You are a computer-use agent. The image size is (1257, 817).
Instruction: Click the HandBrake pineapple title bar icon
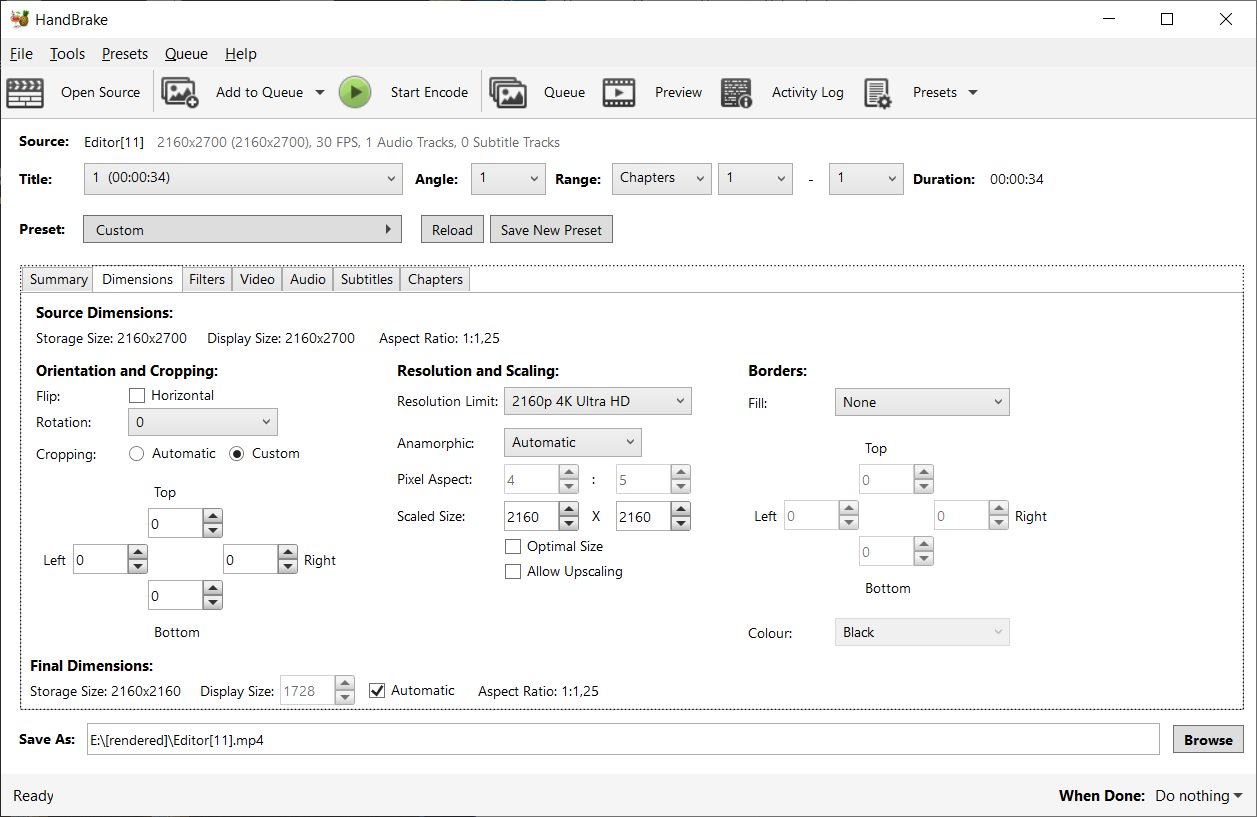(x=19, y=18)
